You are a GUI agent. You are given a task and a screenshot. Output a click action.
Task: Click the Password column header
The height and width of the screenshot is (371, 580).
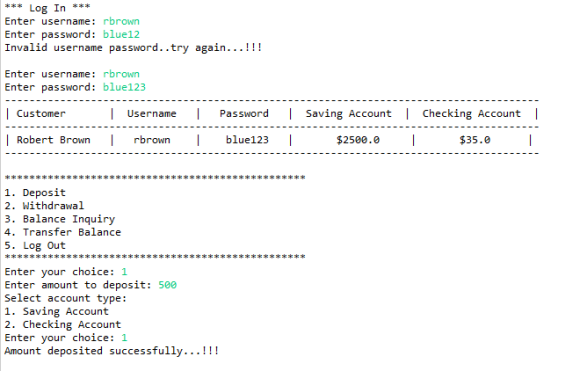pyautogui.click(x=244, y=114)
